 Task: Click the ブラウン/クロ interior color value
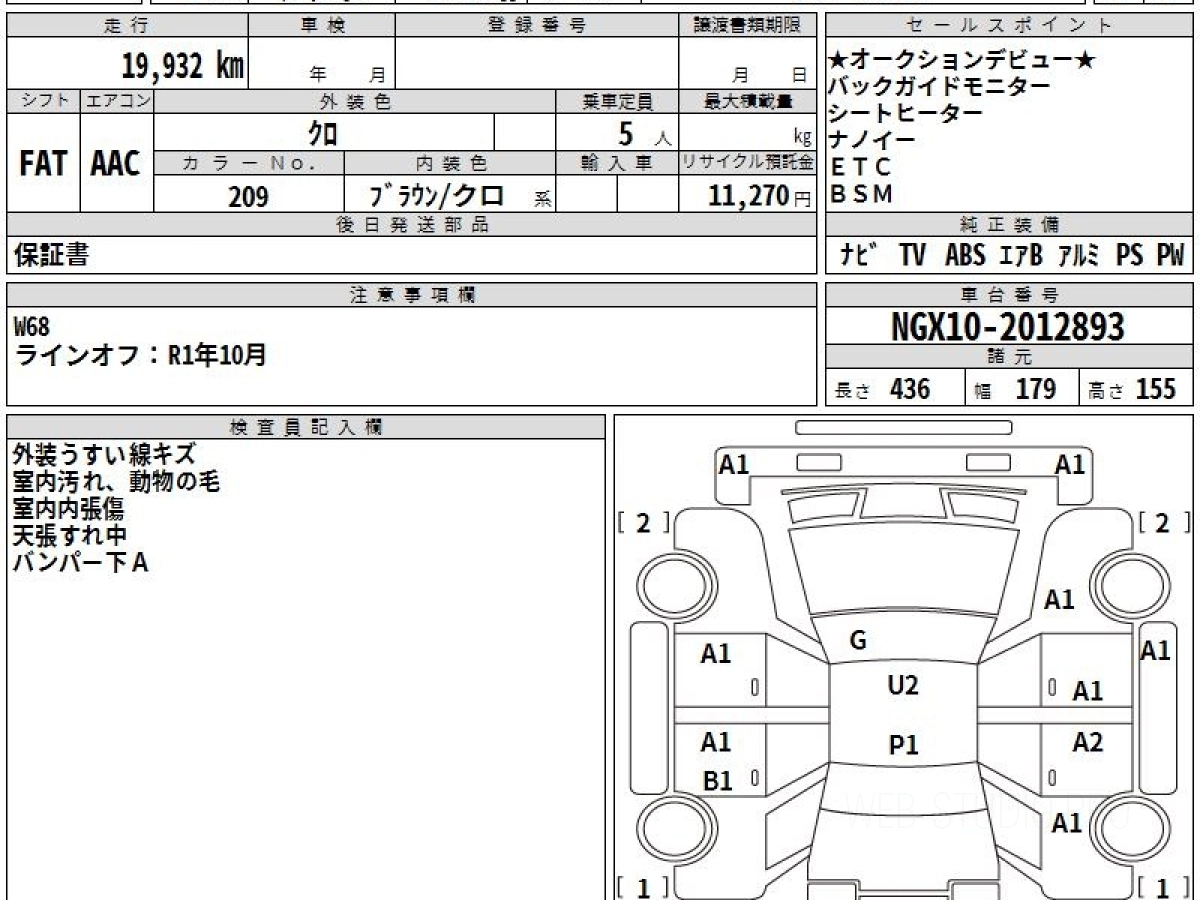pos(437,196)
